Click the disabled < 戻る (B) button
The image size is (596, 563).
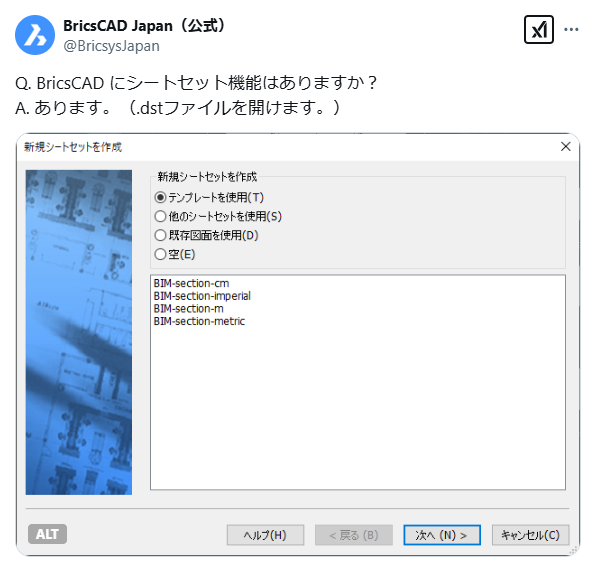(354, 535)
